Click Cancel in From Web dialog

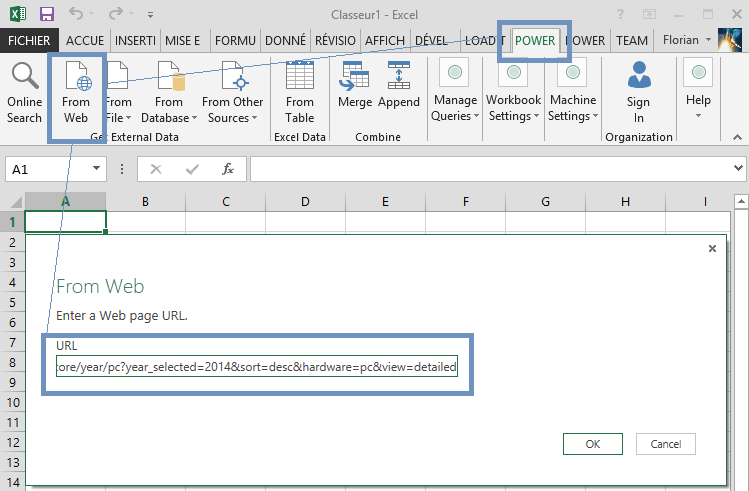(665, 444)
